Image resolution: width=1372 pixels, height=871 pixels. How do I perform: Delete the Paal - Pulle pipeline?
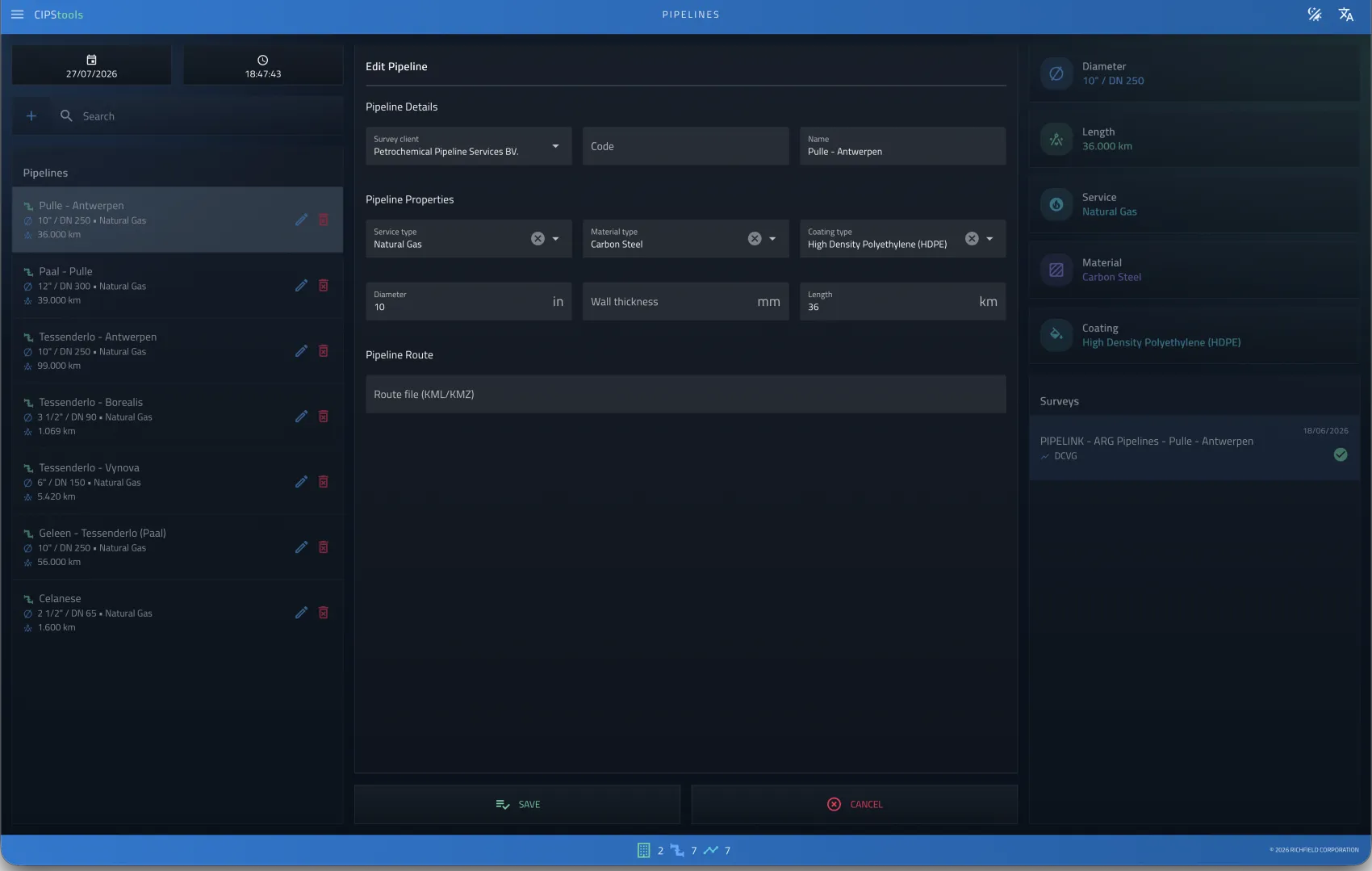click(324, 285)
